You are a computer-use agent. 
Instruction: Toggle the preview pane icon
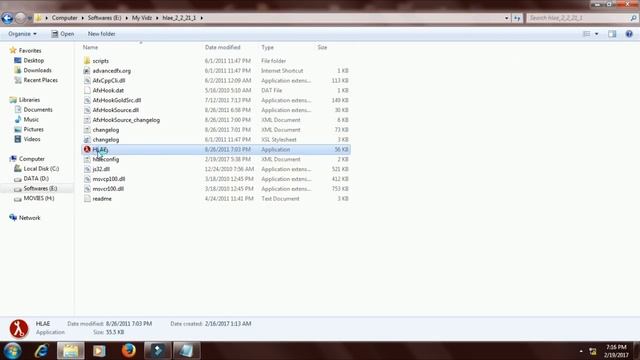point(612,34)
